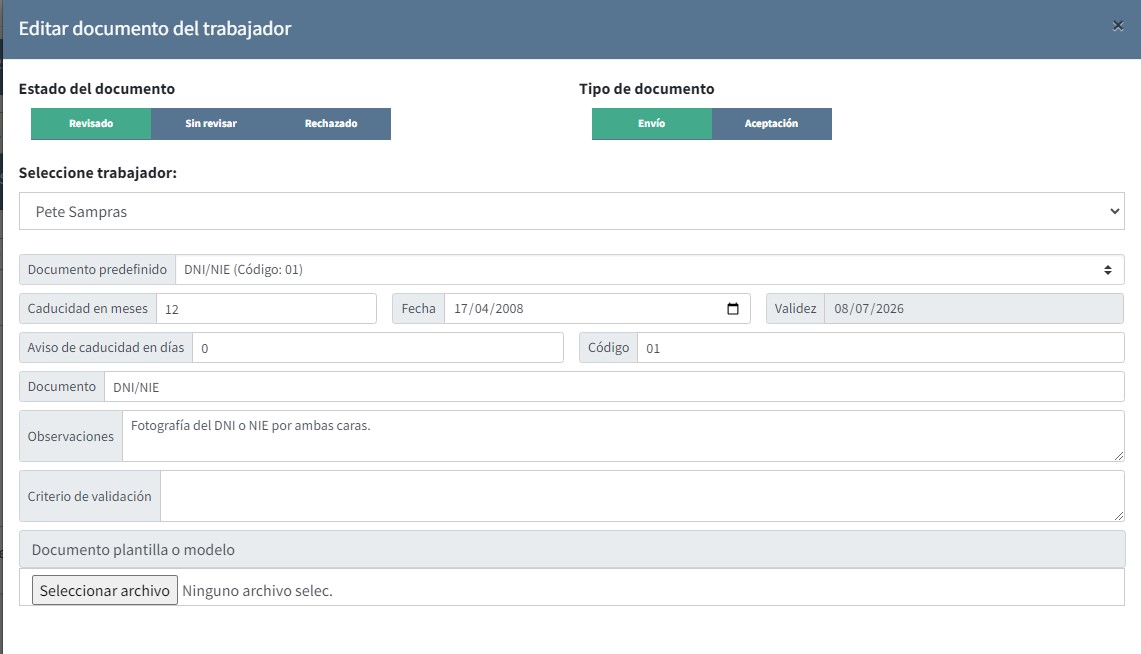Screen dimensions: 1141x654
Task: Set document status to Rechazado
Action: [331, 124]
